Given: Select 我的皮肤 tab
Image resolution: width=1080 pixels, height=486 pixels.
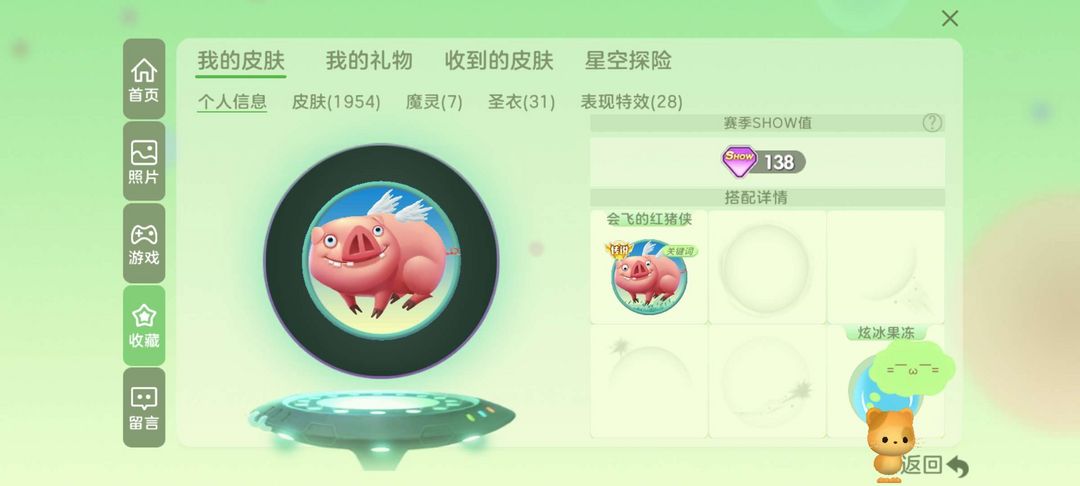Looking at the screenshot, I should pyautogui.click(x=241, y=61).
